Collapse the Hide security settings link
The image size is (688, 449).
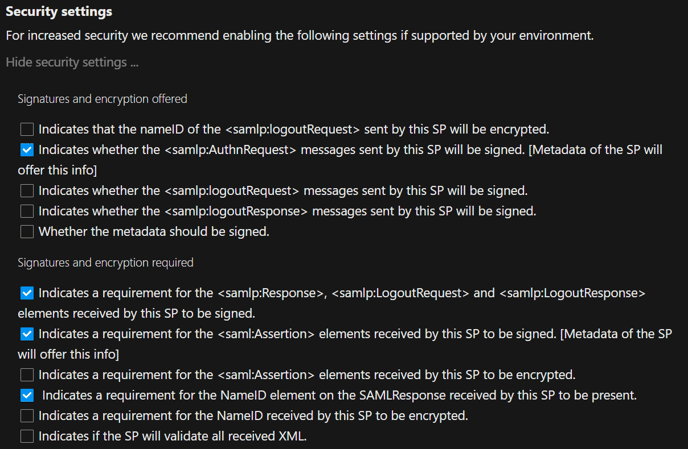(x=72, y=62)
